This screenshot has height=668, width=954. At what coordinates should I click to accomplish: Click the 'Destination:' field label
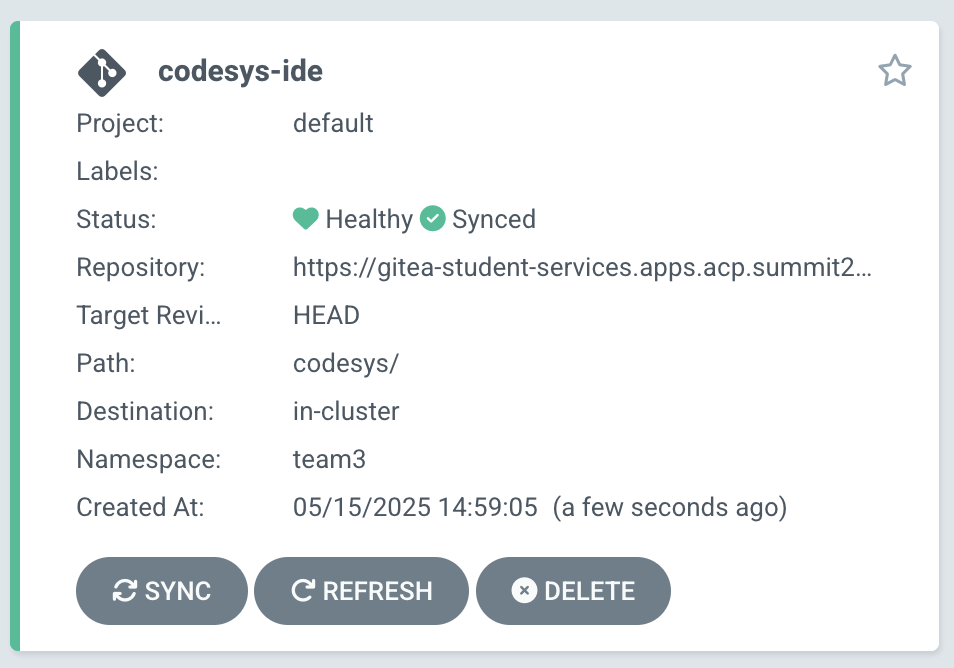145,411
